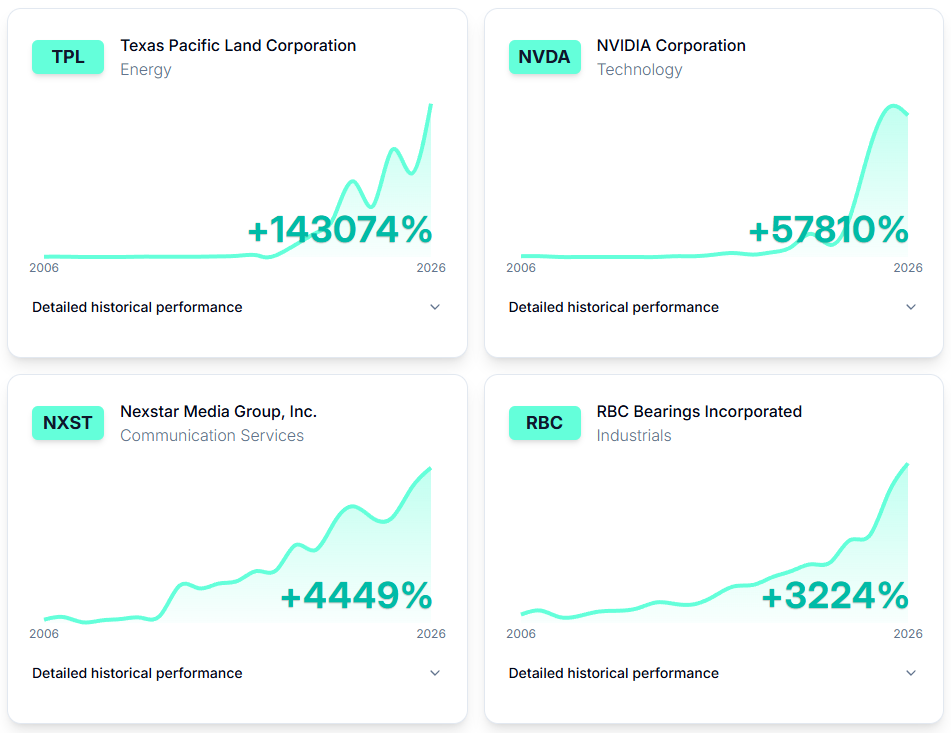Expand NXST detailed historical performance chevron
Viewport: 951px width, 733px height.
click(x=435, y=673)
